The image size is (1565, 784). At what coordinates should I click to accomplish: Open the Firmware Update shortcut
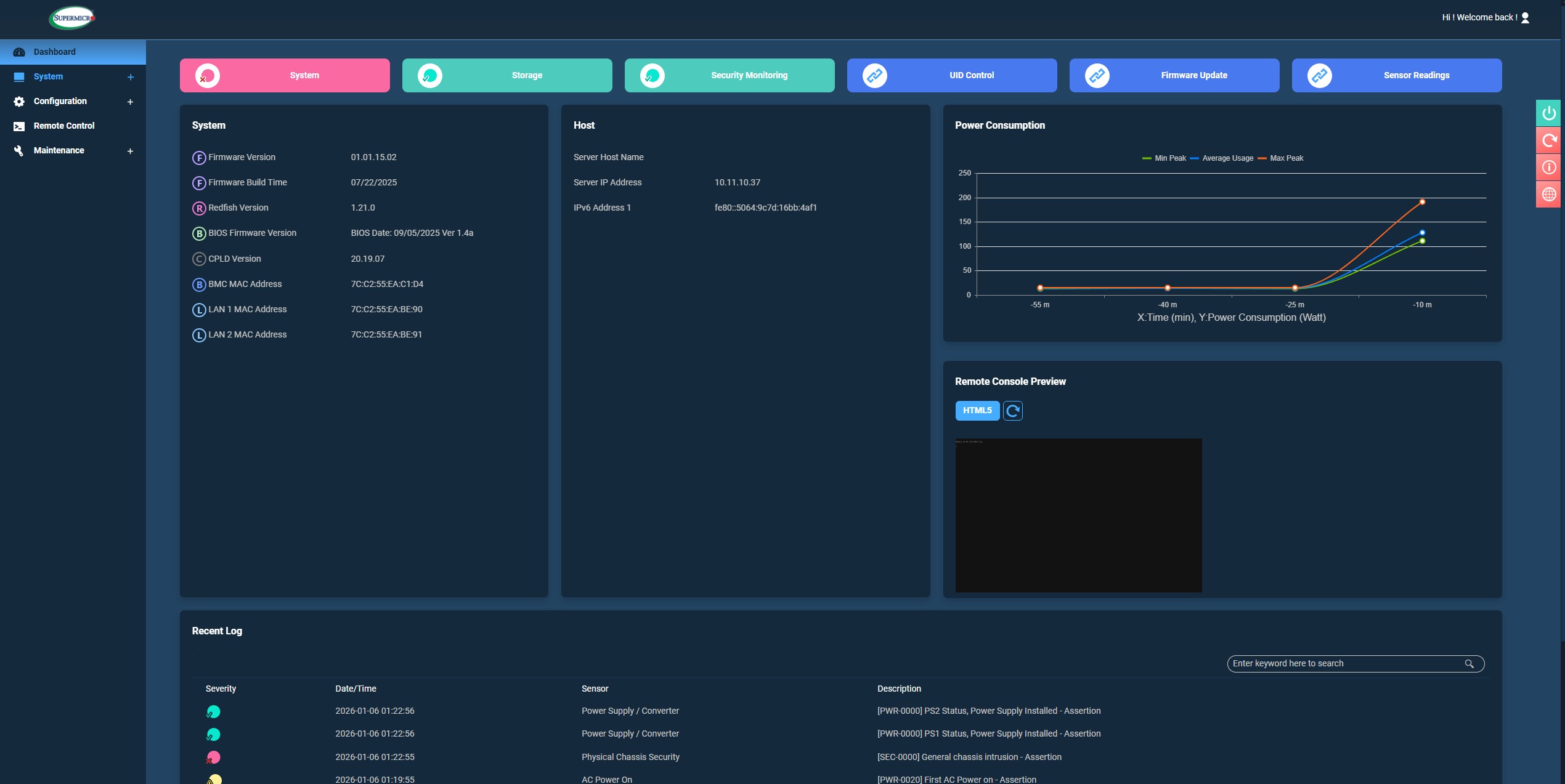pyautogui.click(x=1174, y=75)
